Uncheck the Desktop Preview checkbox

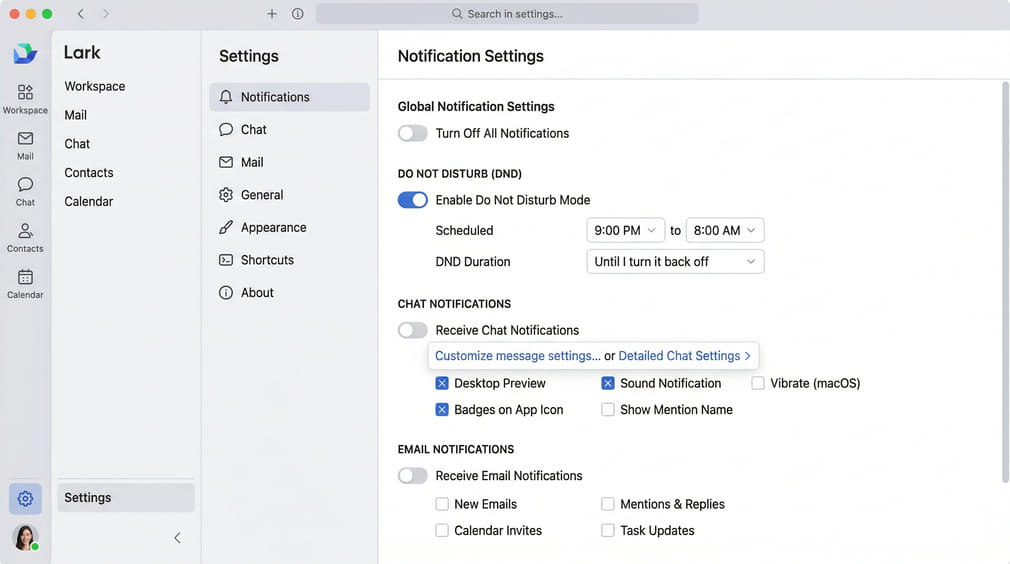pos(442,383)
